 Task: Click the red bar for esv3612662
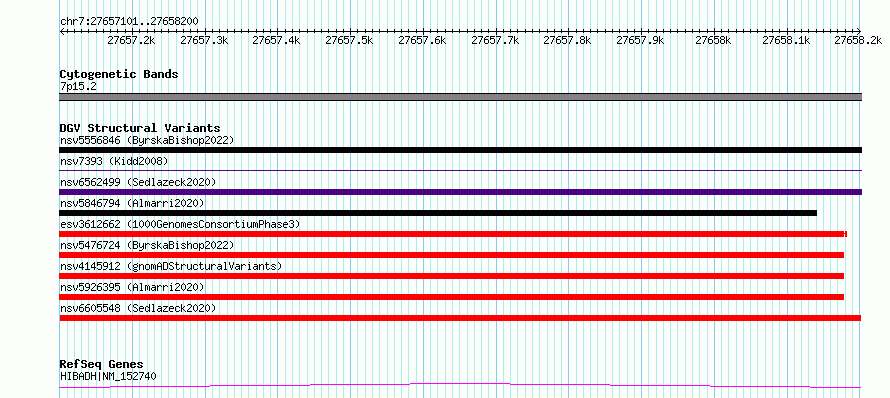pyautogui.click(x=453, y=234)
